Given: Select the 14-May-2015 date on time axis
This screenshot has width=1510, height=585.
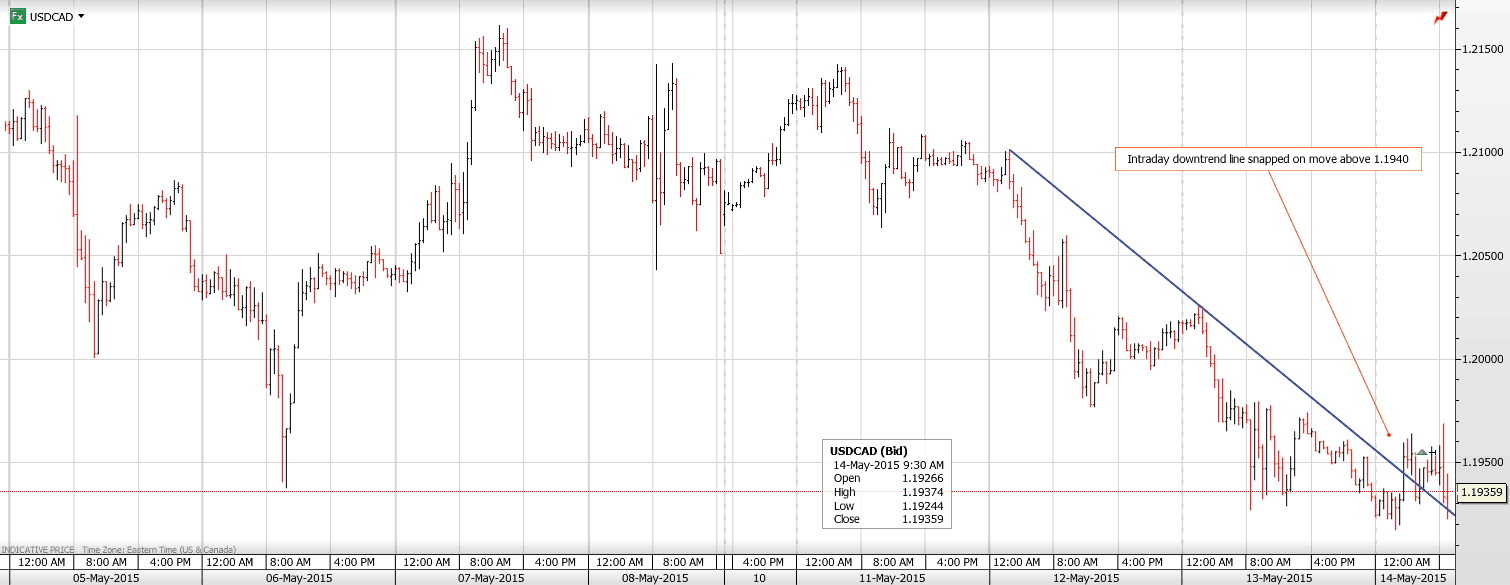Looking at the screenshot, I should [x=1413, y=578].
